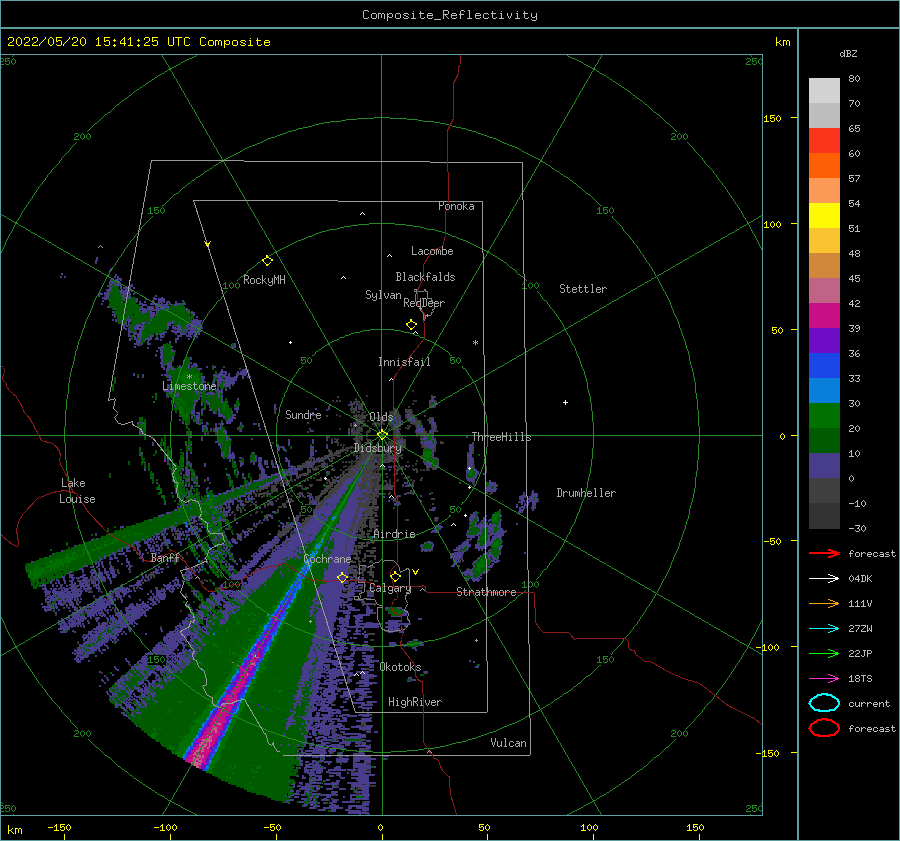Click the cyan current ellipse in legend
The height and width of the screenshot is (841, 900).
click(824, 703)
